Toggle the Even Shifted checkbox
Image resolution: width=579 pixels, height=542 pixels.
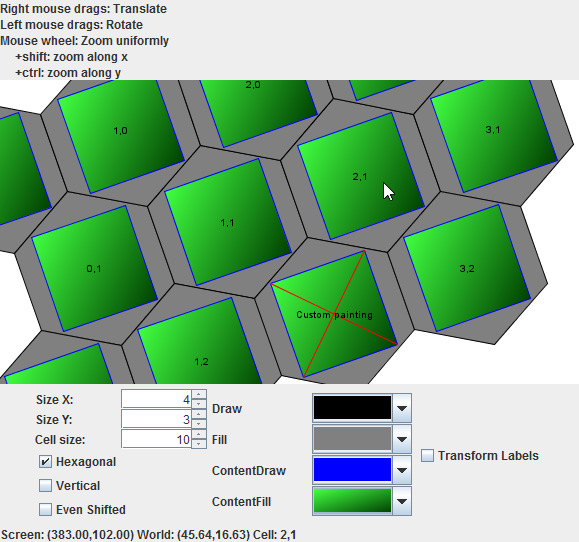[x=45, y=510]
